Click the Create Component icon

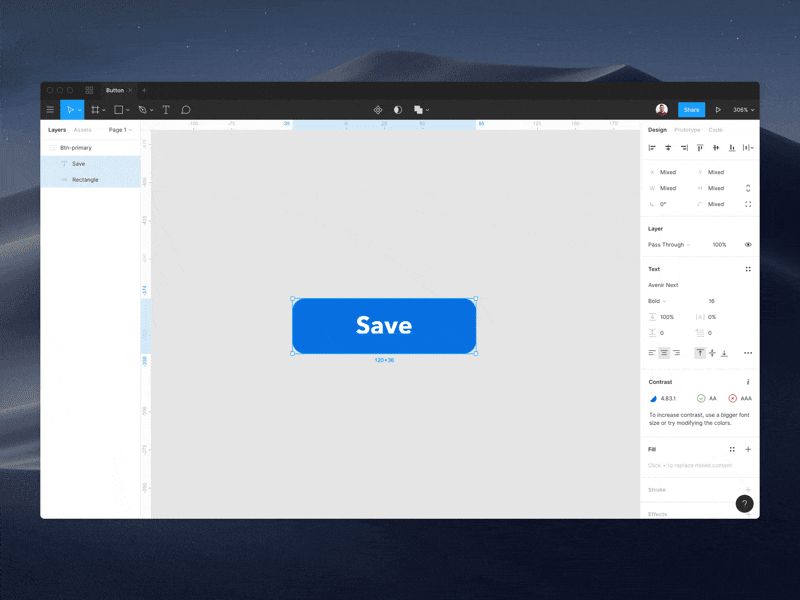tap(378, 110)
